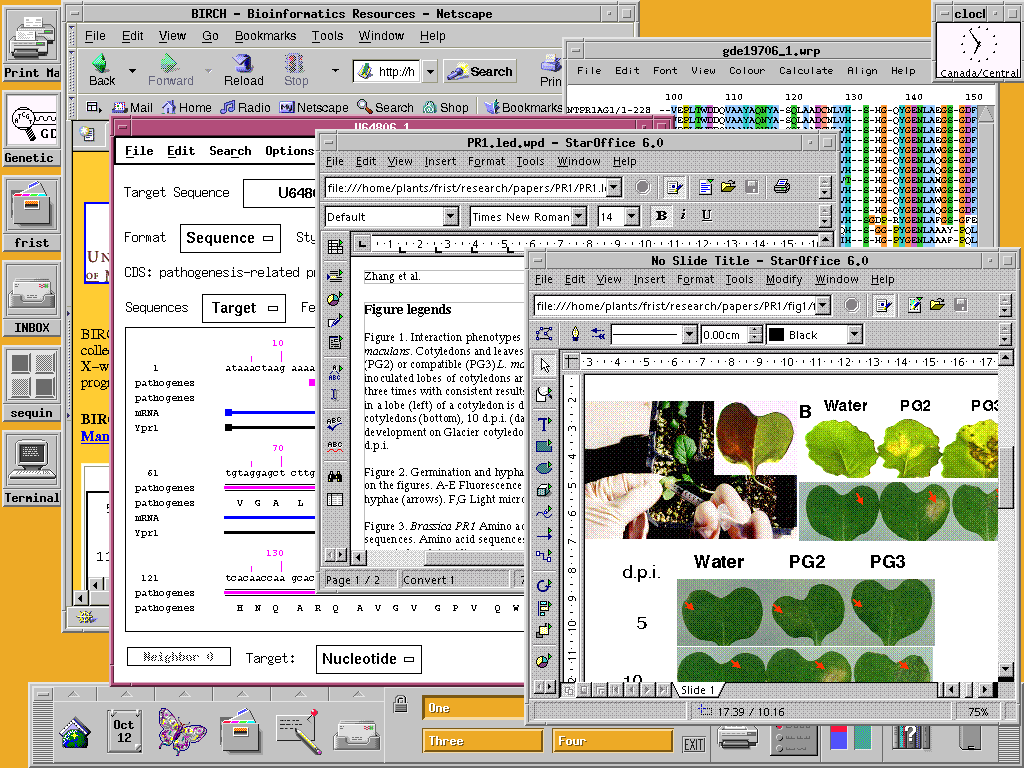1024x768 pixels.
Task: Select the 3D Objects tool in the slide toolbar
Action: 544,490
